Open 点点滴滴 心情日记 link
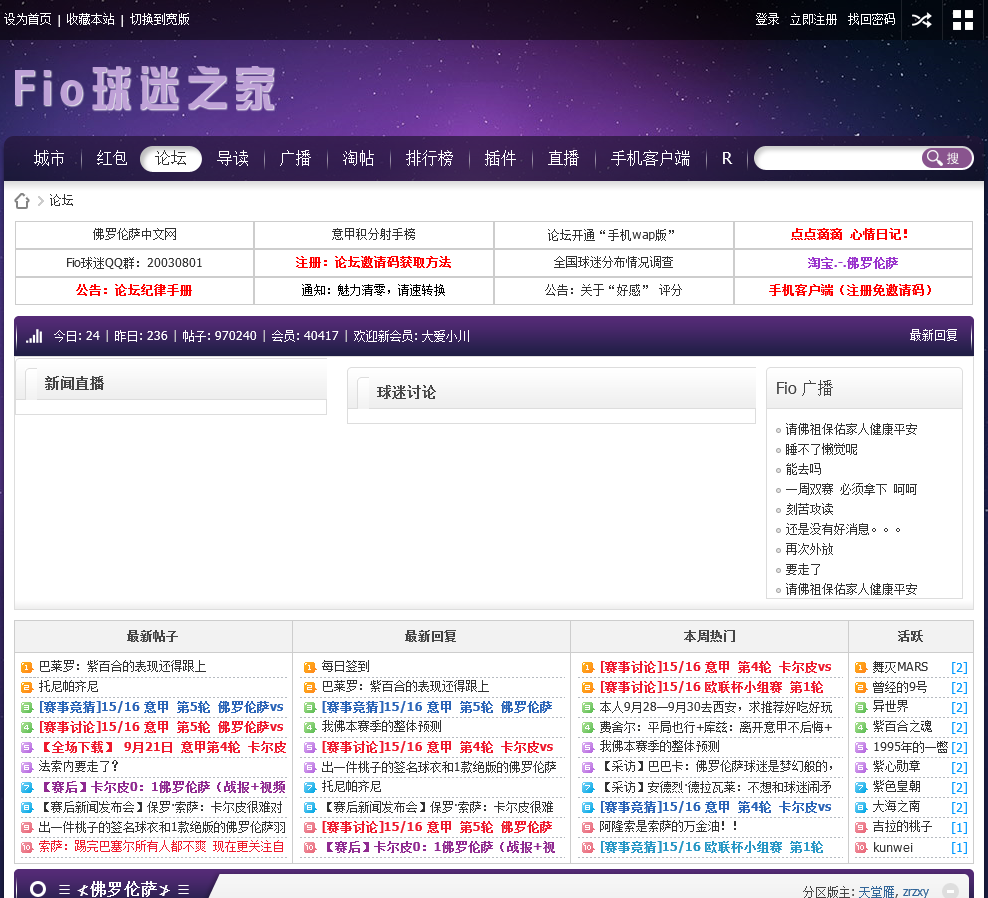The width and height of the screenshot is (988, 898). [x=849, y=234]
